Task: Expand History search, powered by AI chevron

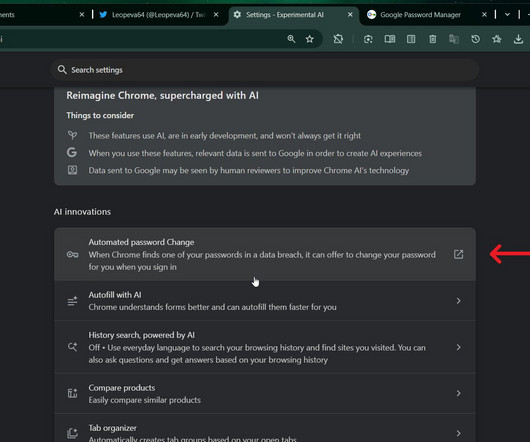Action: 458,347
